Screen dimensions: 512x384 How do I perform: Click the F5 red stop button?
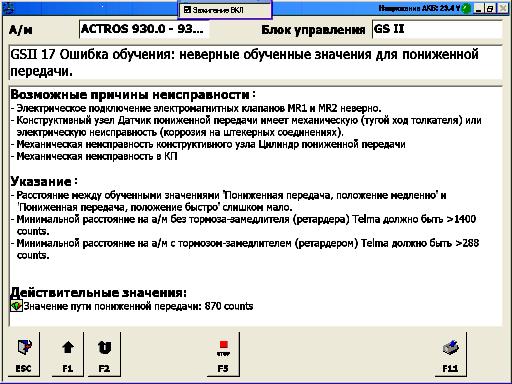tap(223, 355)
